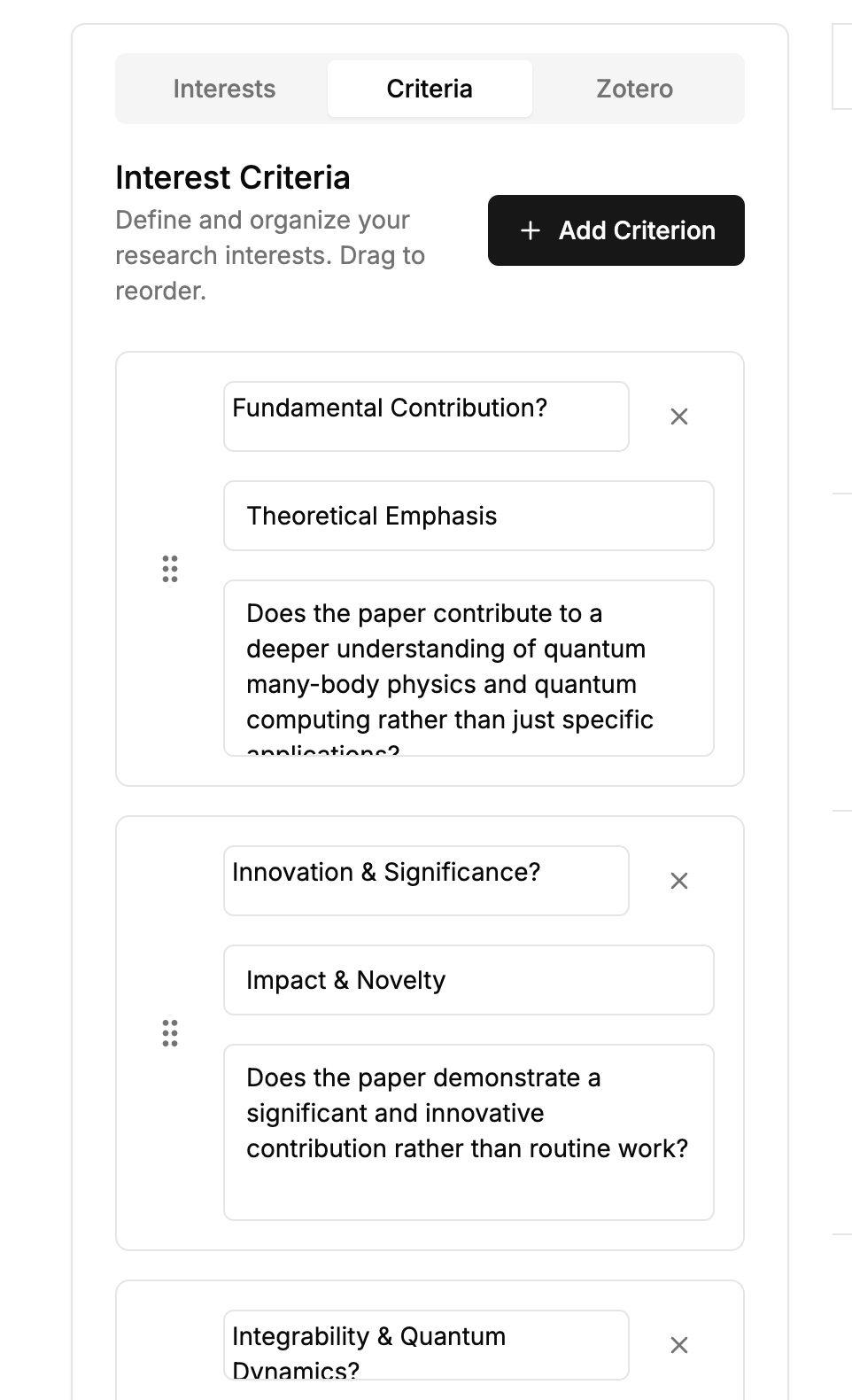Focus the Fundamental Contribution name field

click(426, 416)
